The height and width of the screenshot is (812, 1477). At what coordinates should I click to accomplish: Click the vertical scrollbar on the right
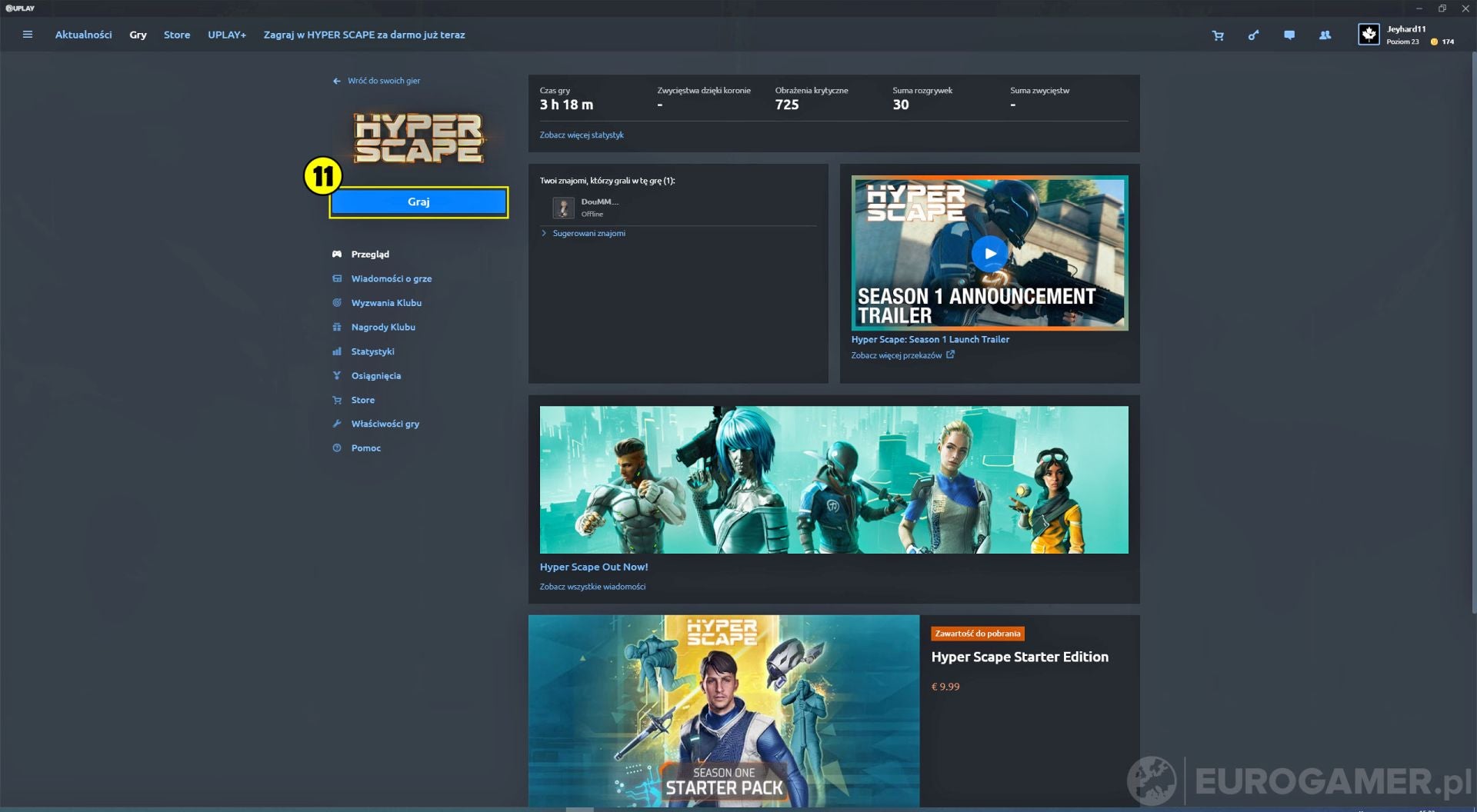pos(1474,331)
